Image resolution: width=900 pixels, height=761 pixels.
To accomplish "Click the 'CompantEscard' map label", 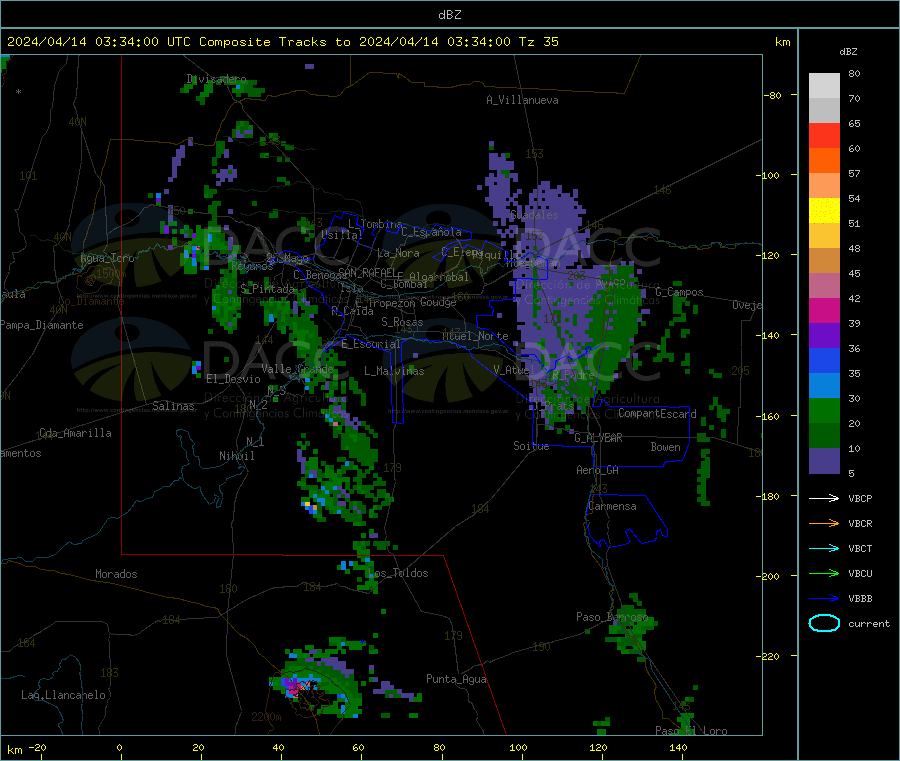I will (x=657, y=414).
